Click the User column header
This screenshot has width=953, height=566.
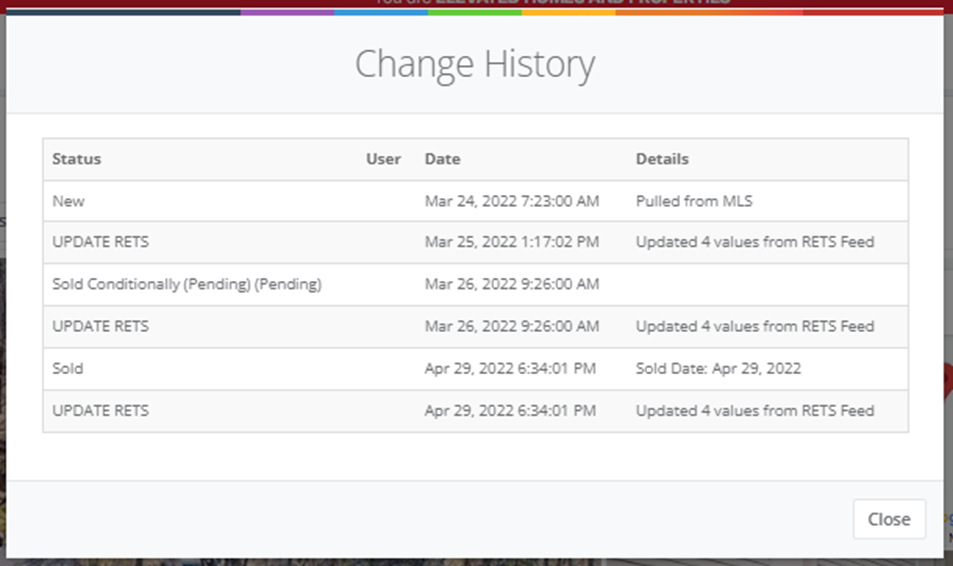point(383,159)
